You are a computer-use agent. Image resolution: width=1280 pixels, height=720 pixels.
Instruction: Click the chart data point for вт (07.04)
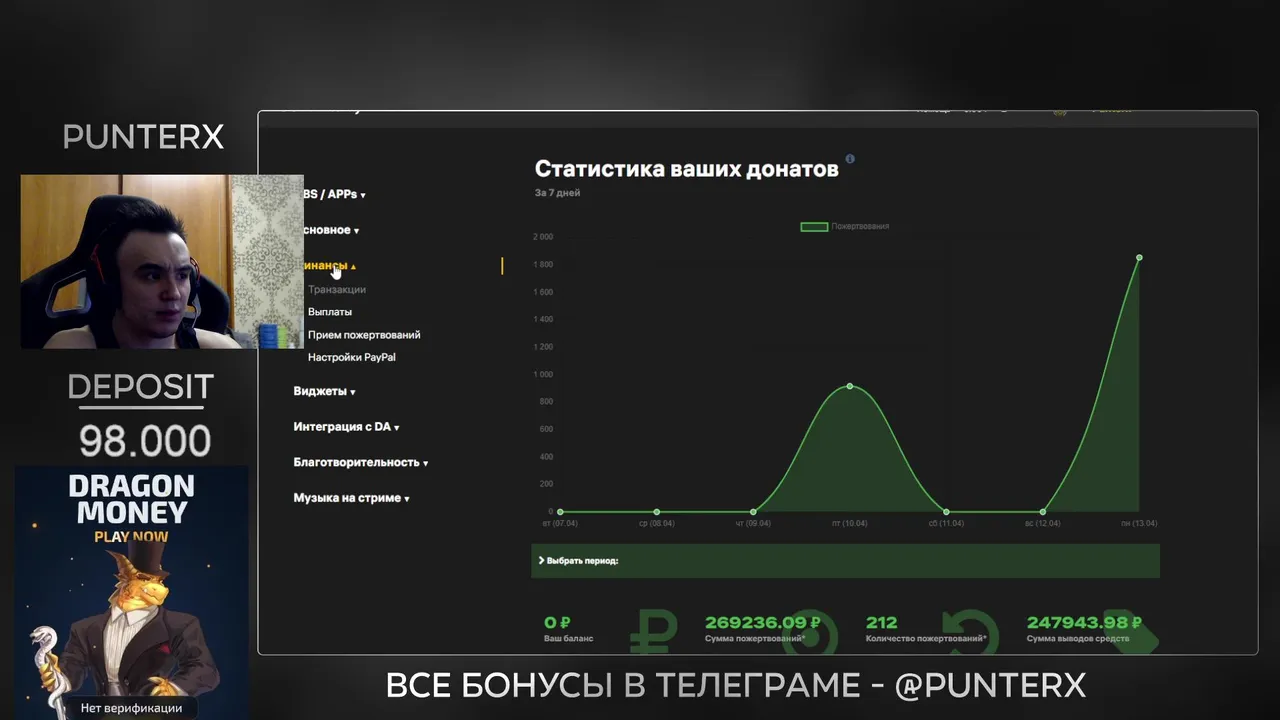[x=560, y=512]
